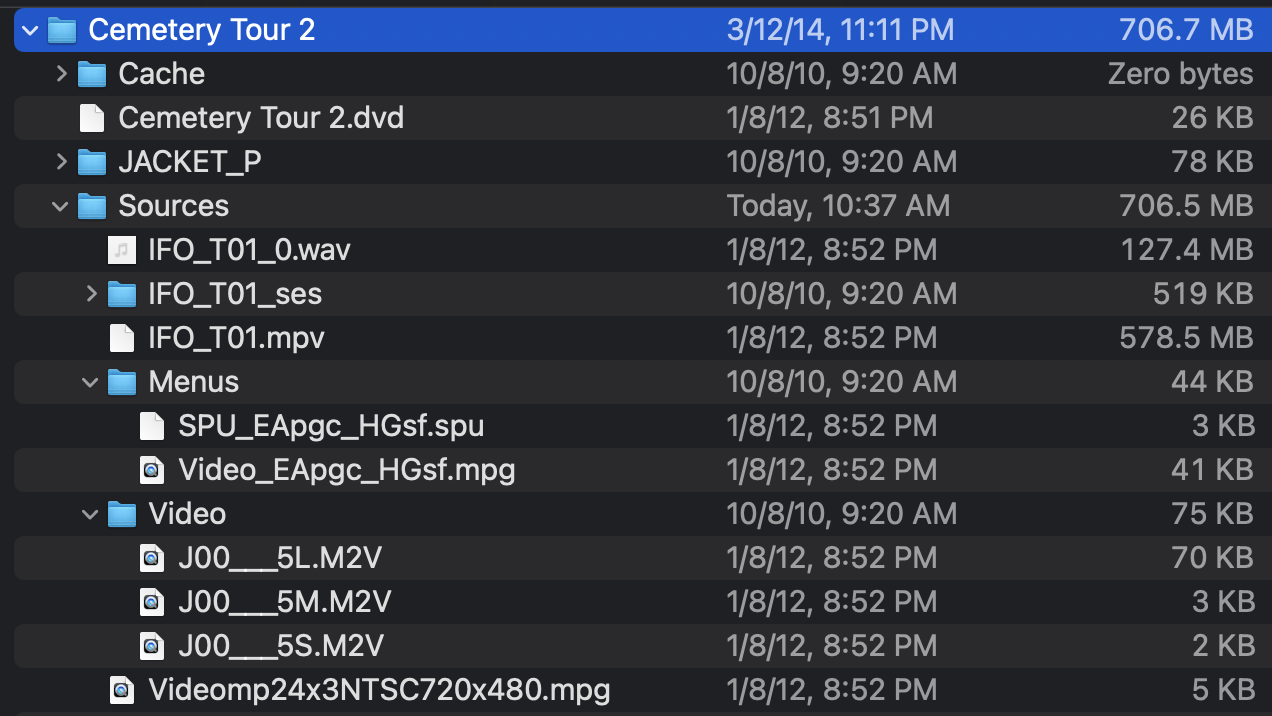The height and width of the screenshot is (716, 1272).
Task: Select the J00___5M.M2V file name
Action: pyautogui.click(x=284, y=602)
